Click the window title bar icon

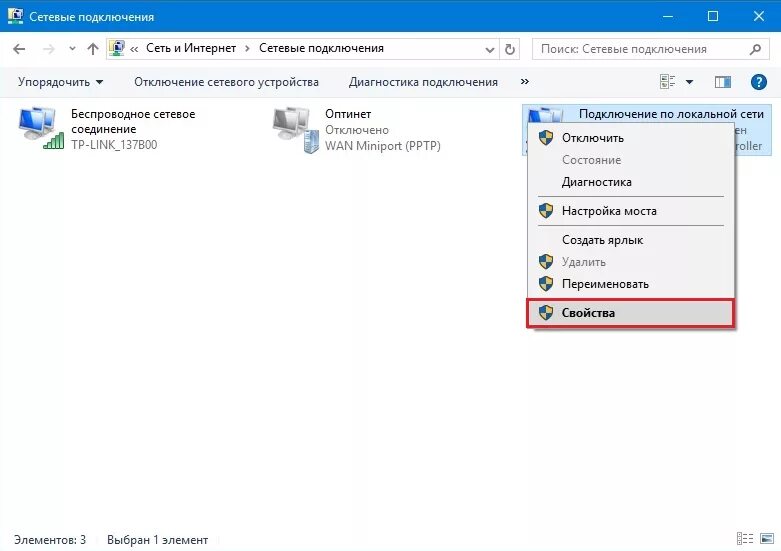pos(15,15)
